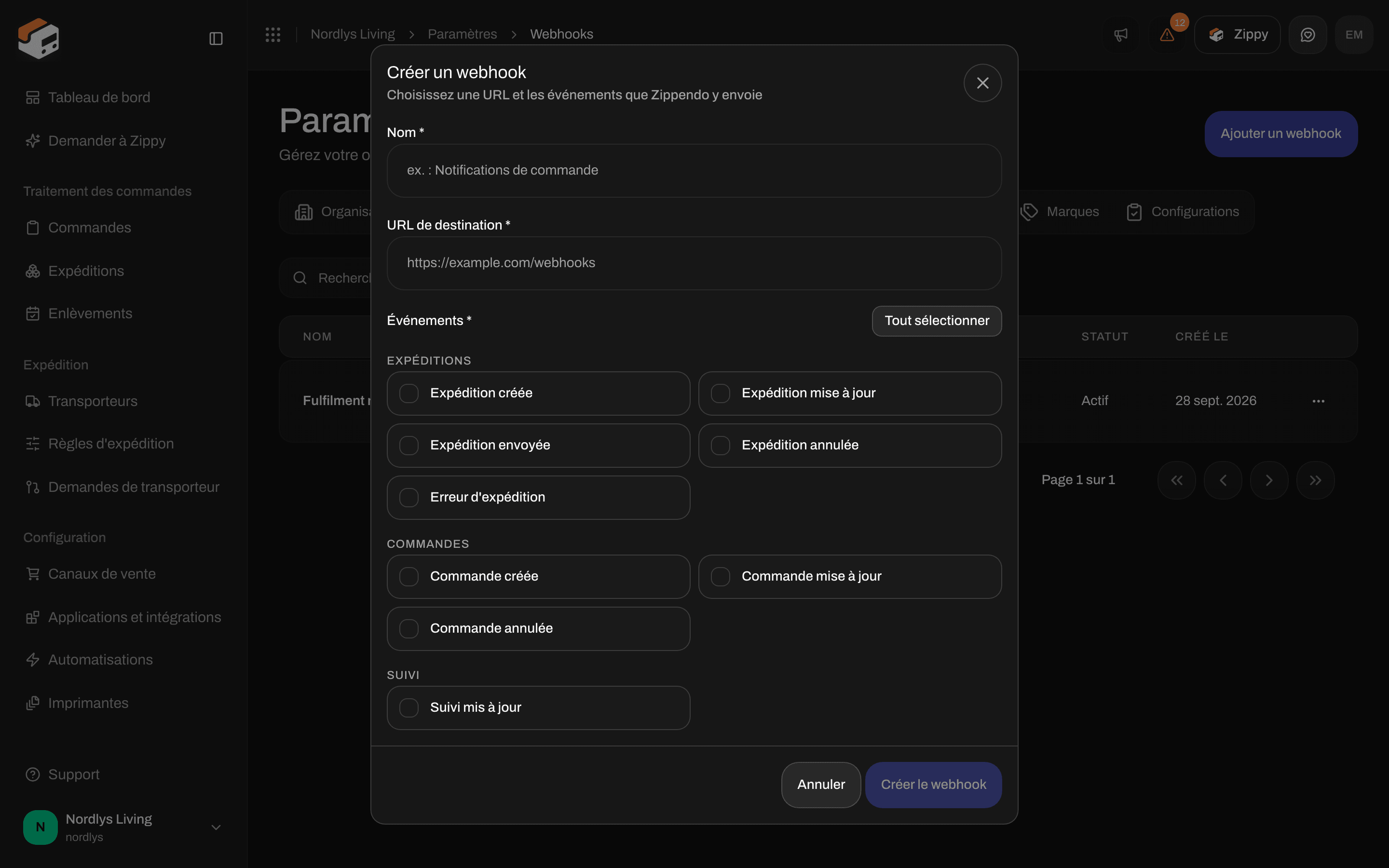Open the row actions three-dot menu
1389x868 pixels.
tap(1319, 401)
